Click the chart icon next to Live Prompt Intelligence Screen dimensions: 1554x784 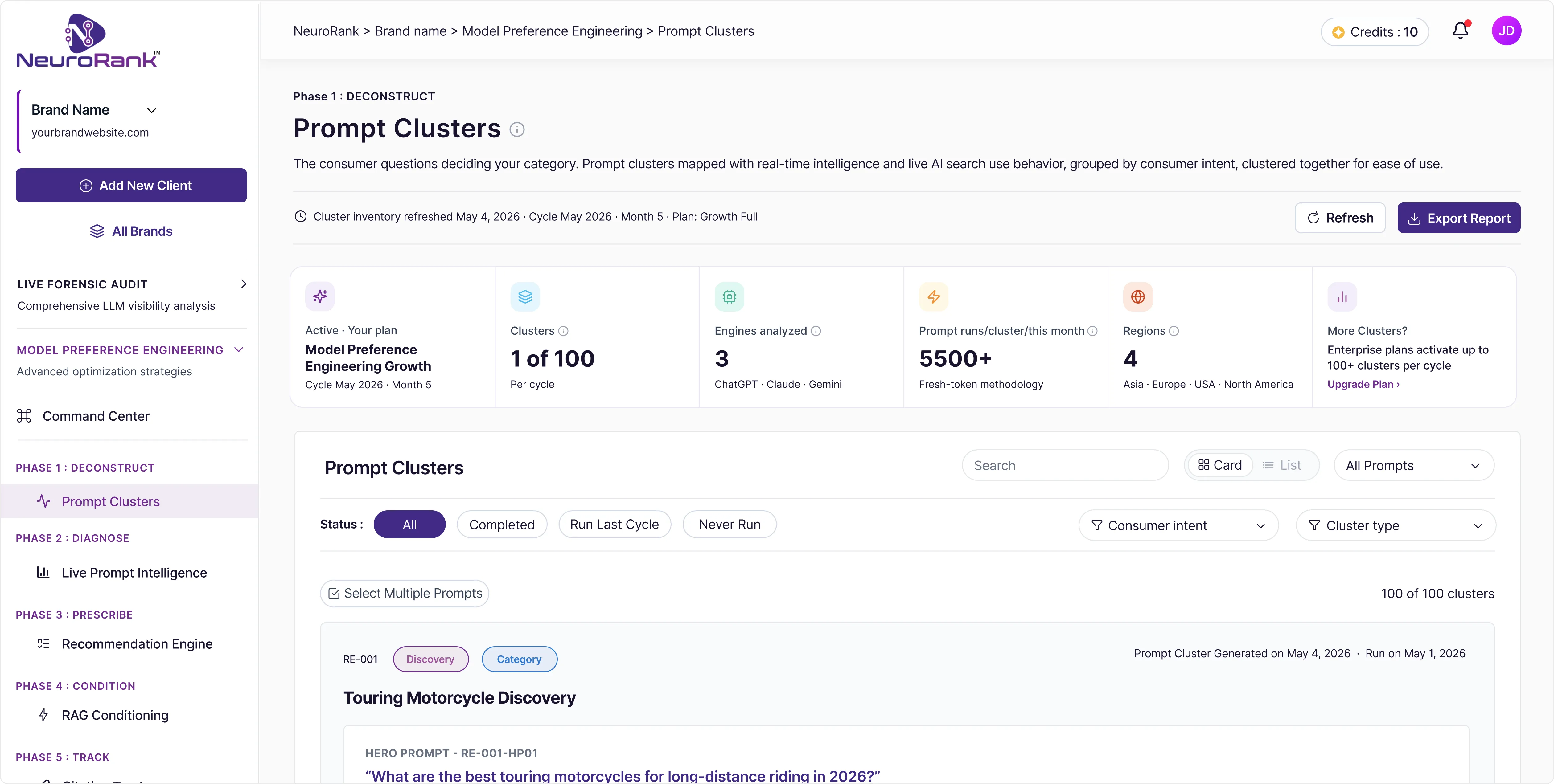tap(43, 572)
